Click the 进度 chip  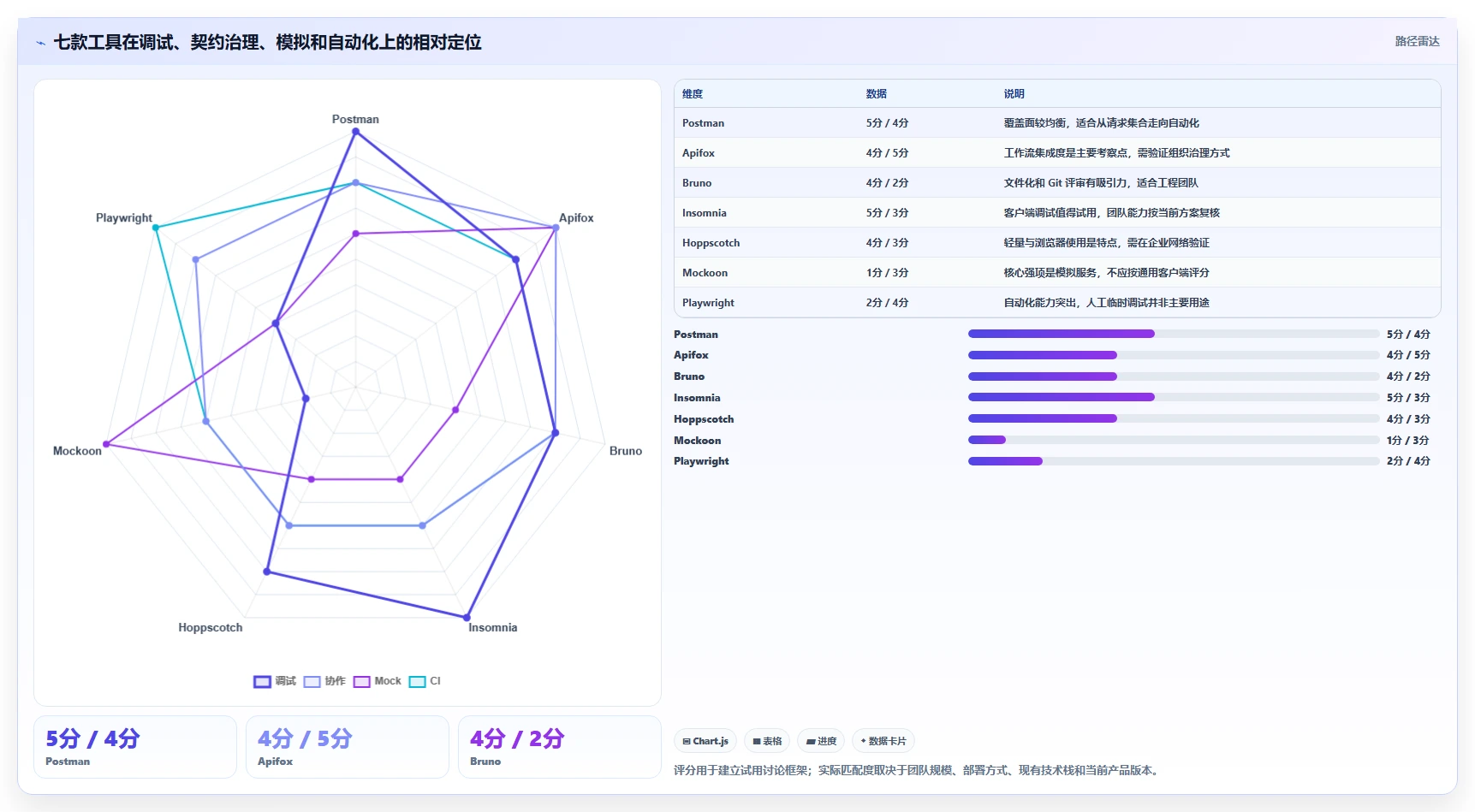[821, 741]
